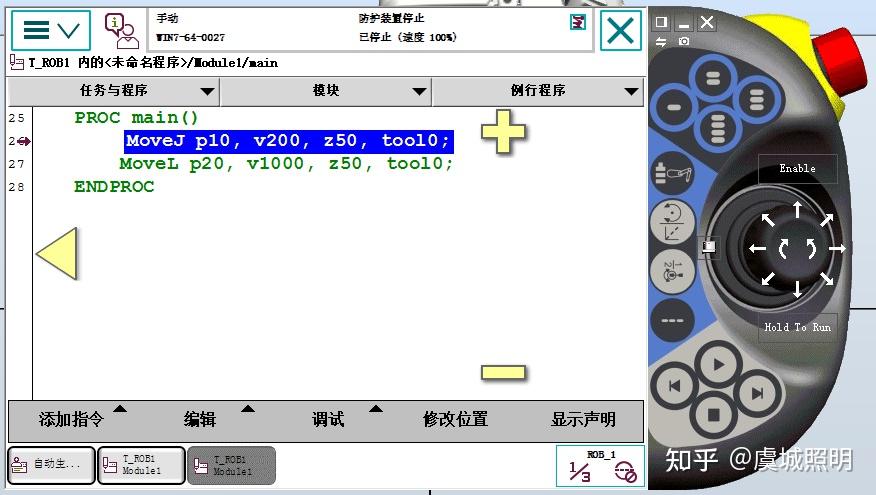Select the ENDPROC line
Screen dimensions: 876x495
114,187
